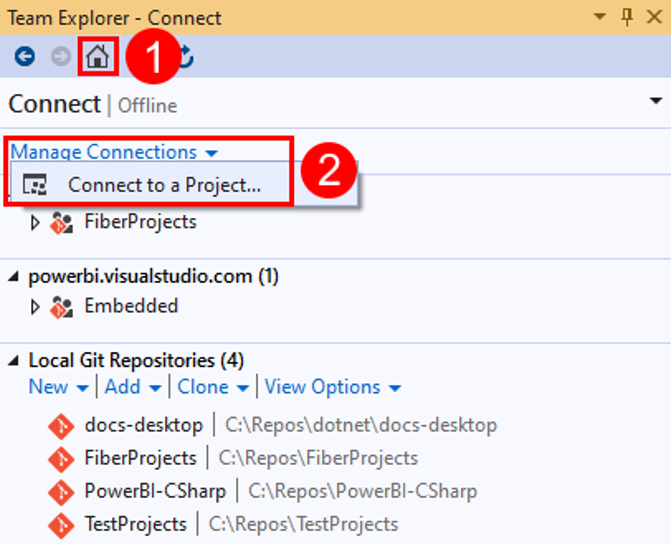This screenshot has width=671, height=544.
Task: Click the Forward navigation arrow
Action: click(61, 57)
